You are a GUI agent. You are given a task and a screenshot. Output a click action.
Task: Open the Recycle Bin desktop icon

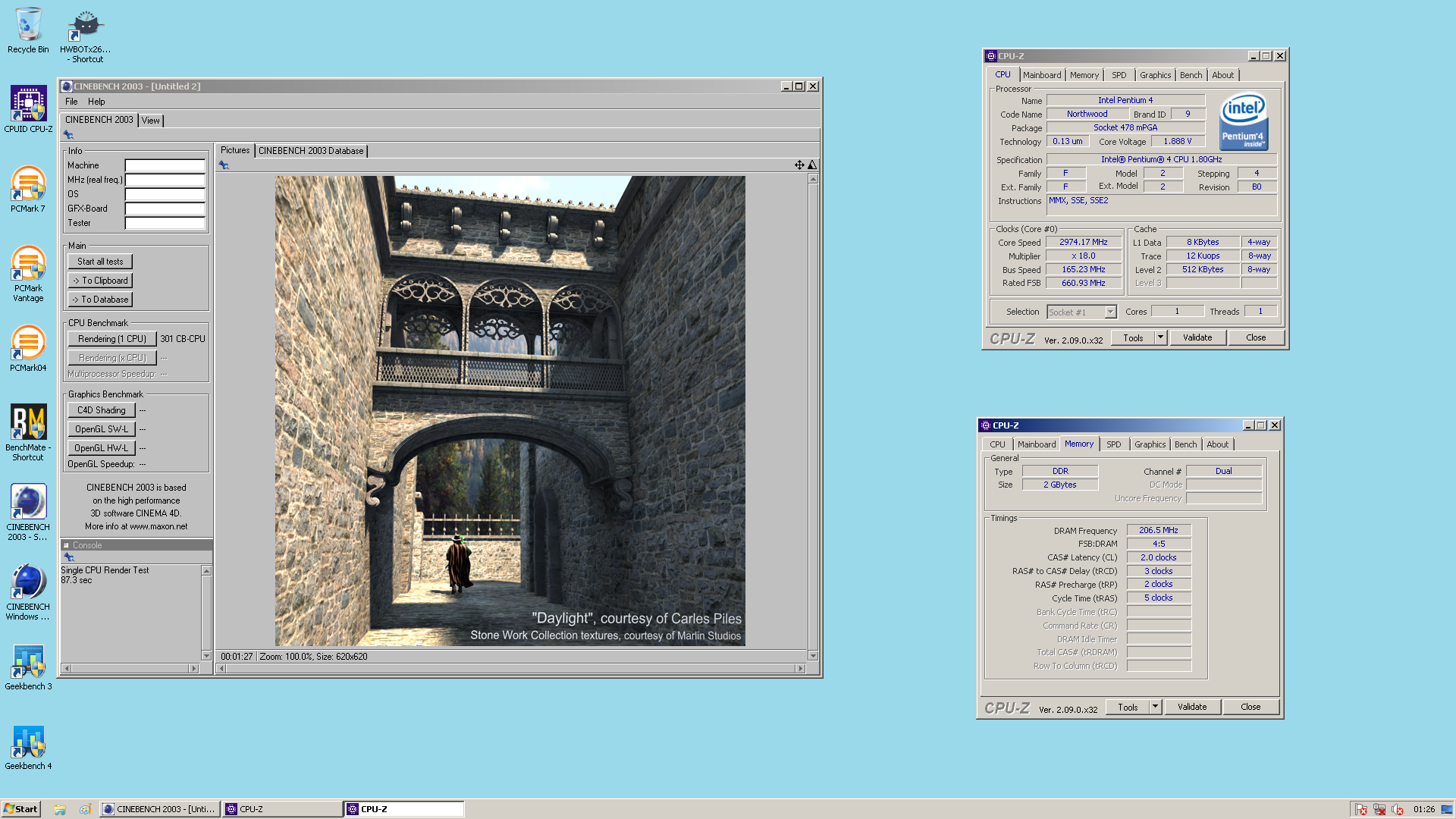coord(28,30)
